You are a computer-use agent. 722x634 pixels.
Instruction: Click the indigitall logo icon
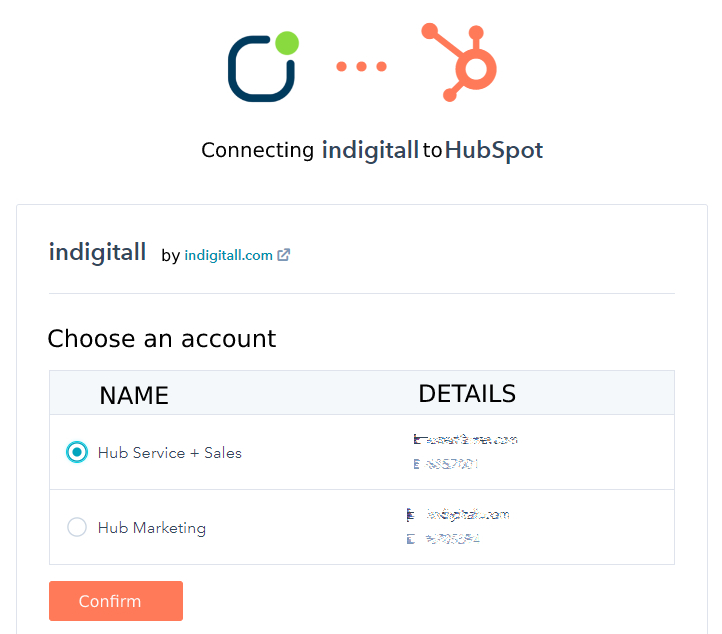(x=263, y=66)
